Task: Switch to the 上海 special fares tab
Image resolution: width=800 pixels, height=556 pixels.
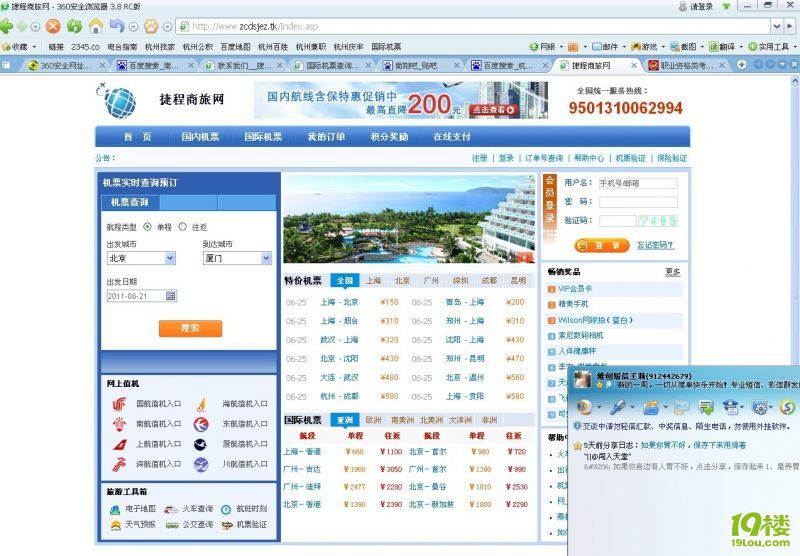Action: click(373, 281)
